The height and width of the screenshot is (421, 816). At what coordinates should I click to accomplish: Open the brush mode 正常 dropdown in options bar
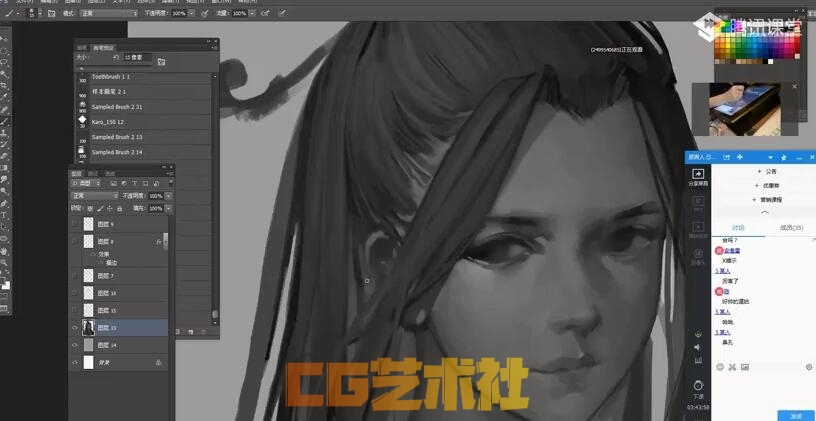coord(109,13)
